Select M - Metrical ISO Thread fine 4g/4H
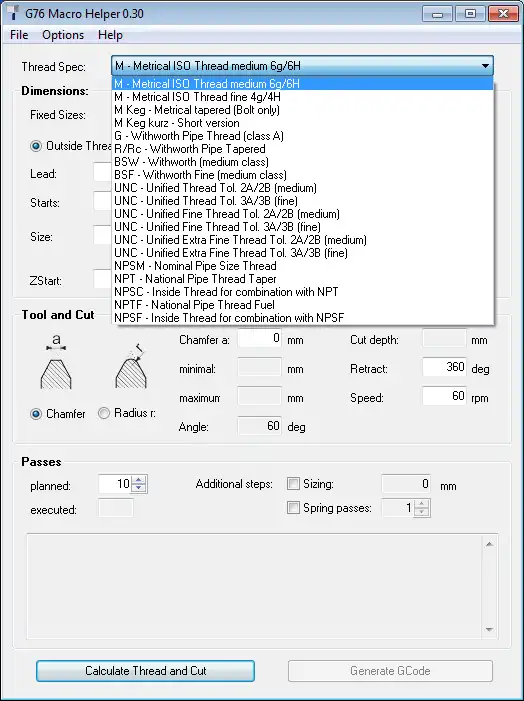 coord(303,97)
